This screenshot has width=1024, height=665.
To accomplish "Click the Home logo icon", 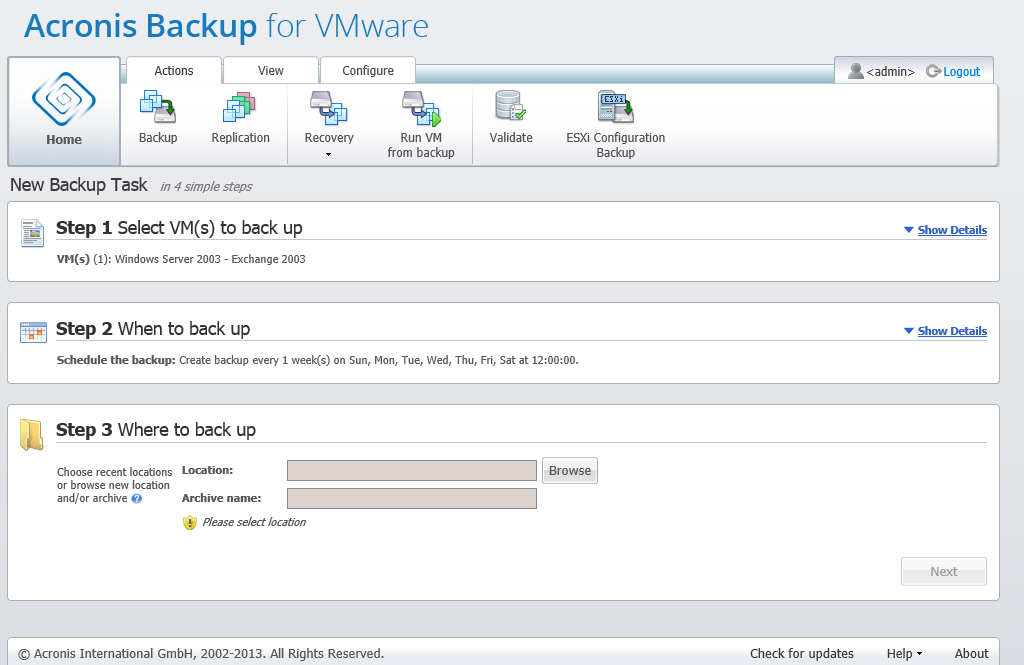I will click(64, 100).
